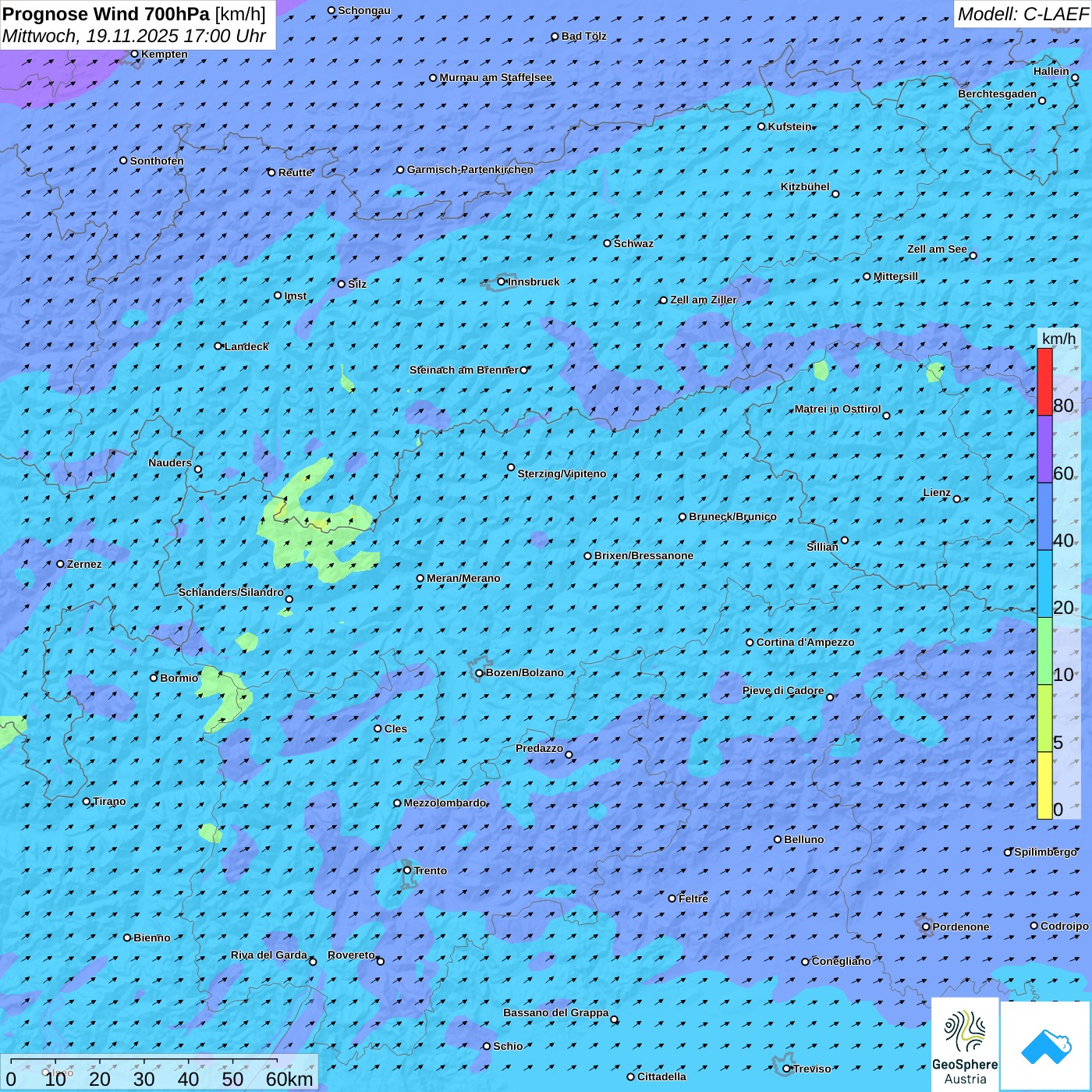This screenshot has width=1092, height=1092.
Task: Click the "Schongau" map label
Action: [364, 11]
